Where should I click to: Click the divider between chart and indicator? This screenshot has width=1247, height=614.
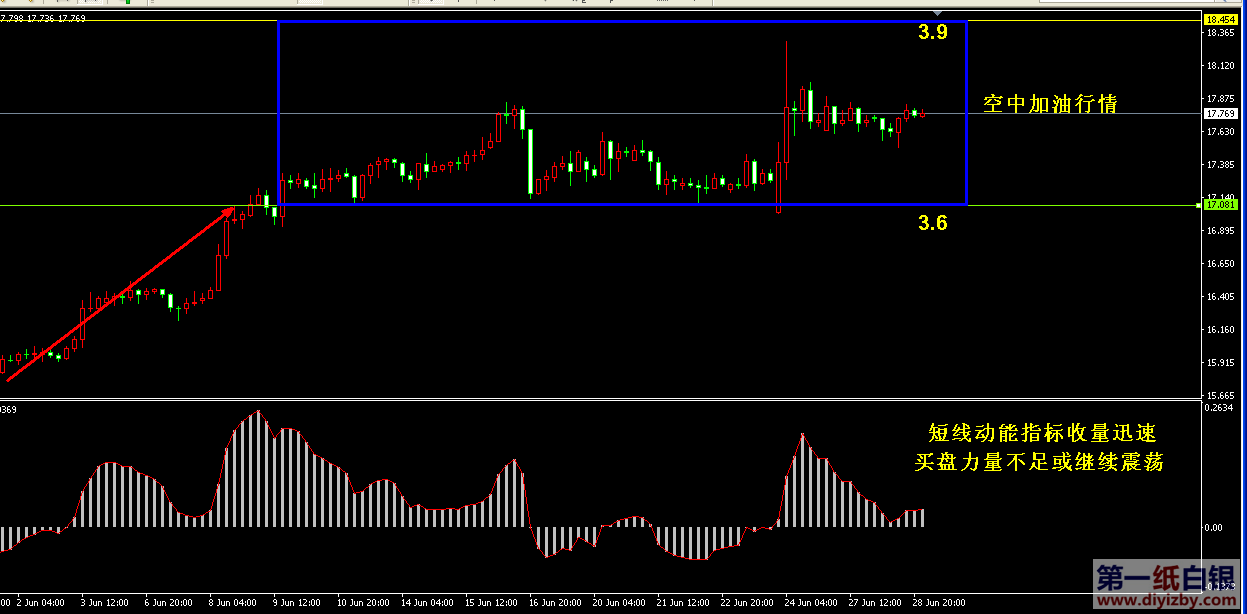point(600,401)
